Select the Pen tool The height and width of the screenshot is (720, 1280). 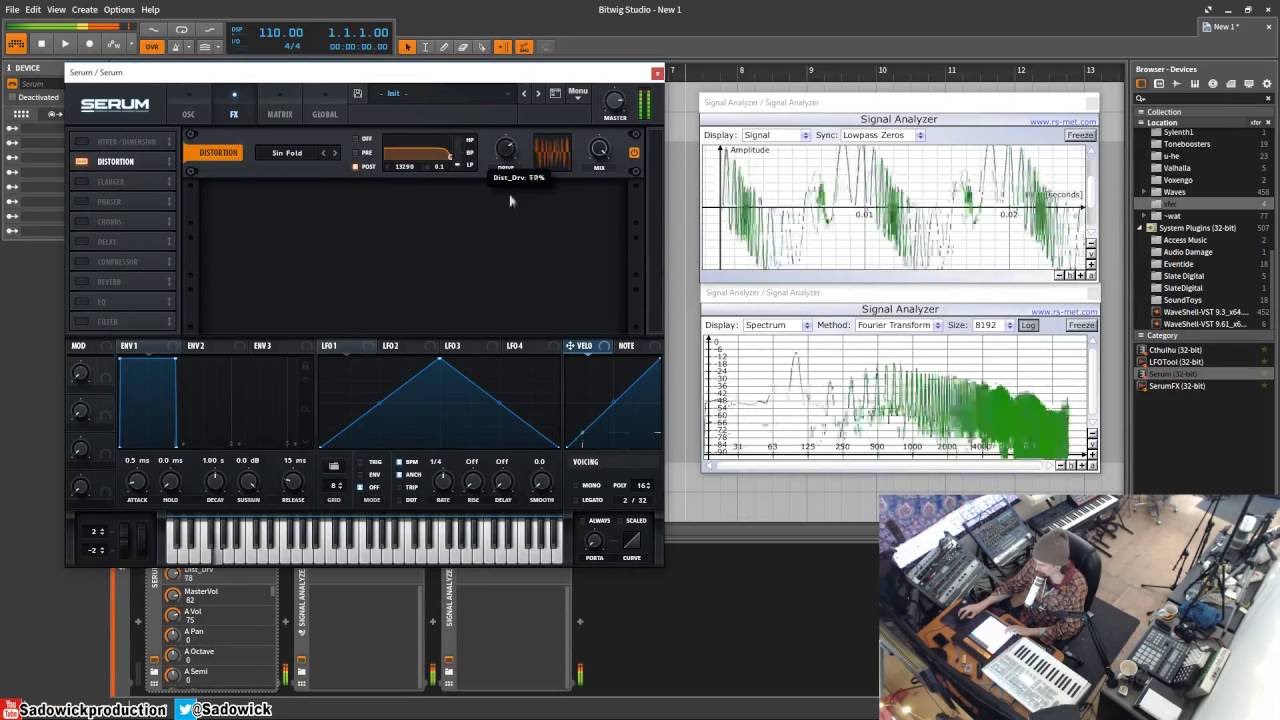pos(444,47)
